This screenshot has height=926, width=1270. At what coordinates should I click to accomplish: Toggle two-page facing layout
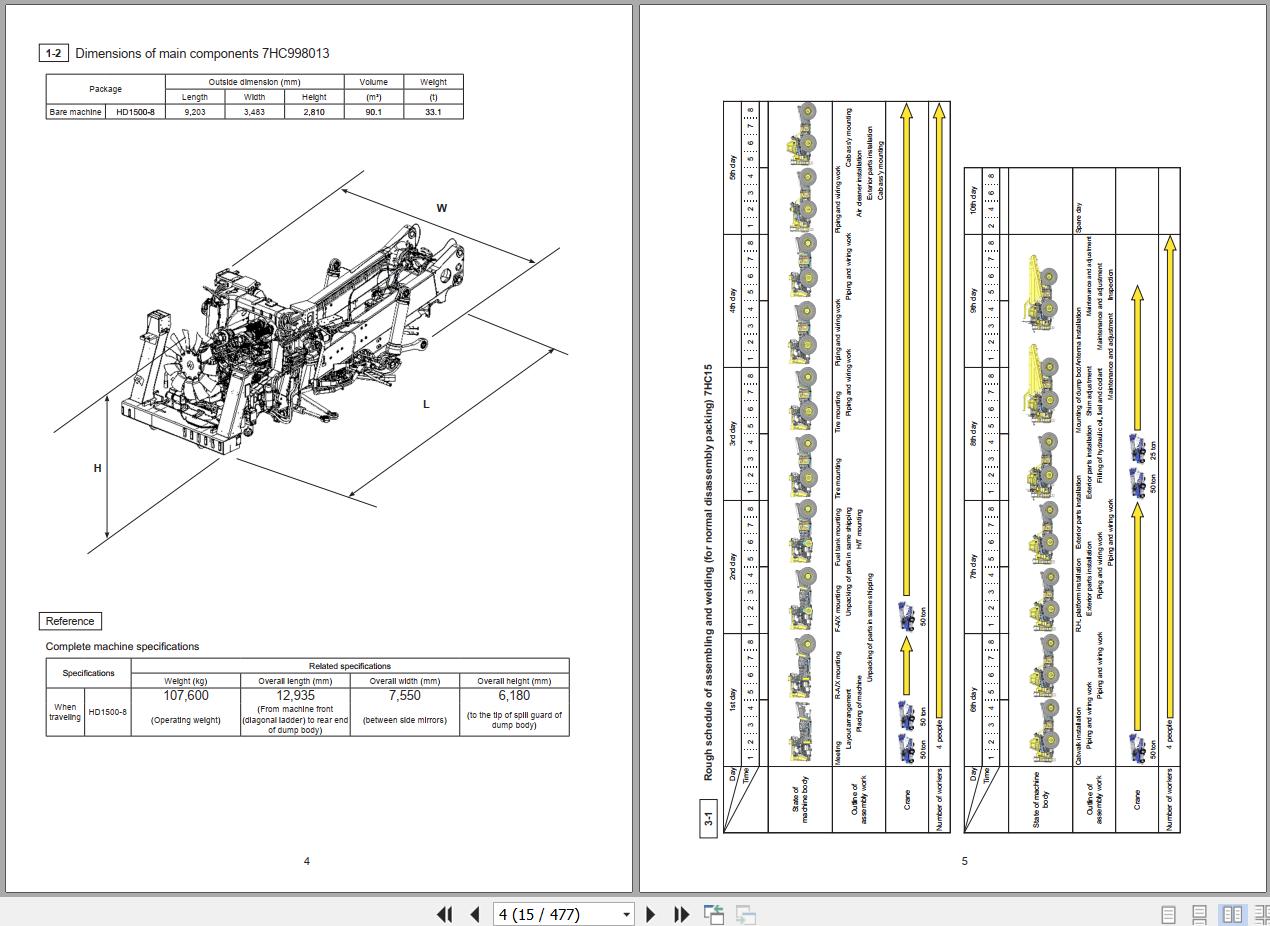pos(1233,914)
